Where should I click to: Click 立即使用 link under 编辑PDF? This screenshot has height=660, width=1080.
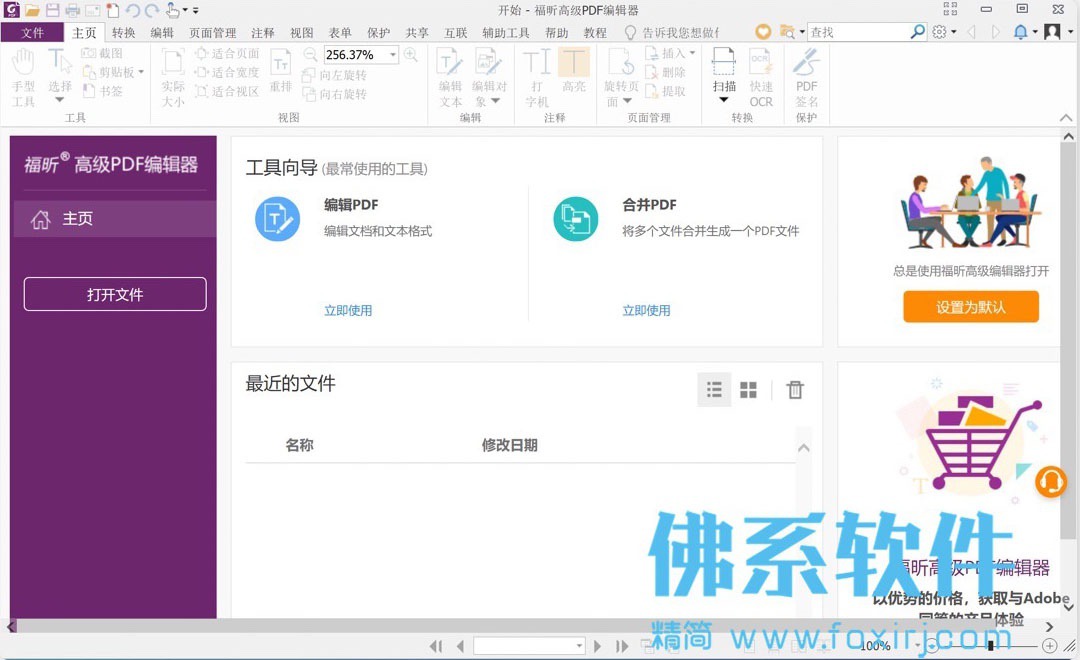click(348, 310)
